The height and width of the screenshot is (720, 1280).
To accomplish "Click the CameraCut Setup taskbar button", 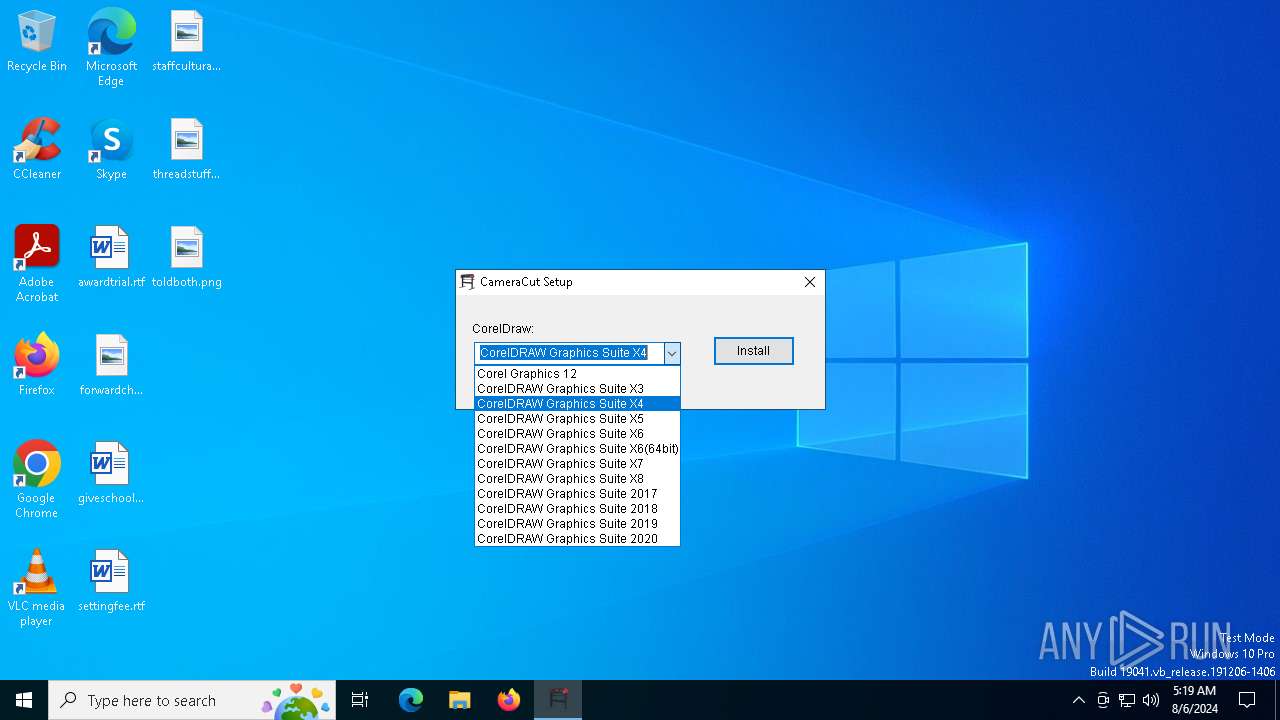I will click(558, 700).
